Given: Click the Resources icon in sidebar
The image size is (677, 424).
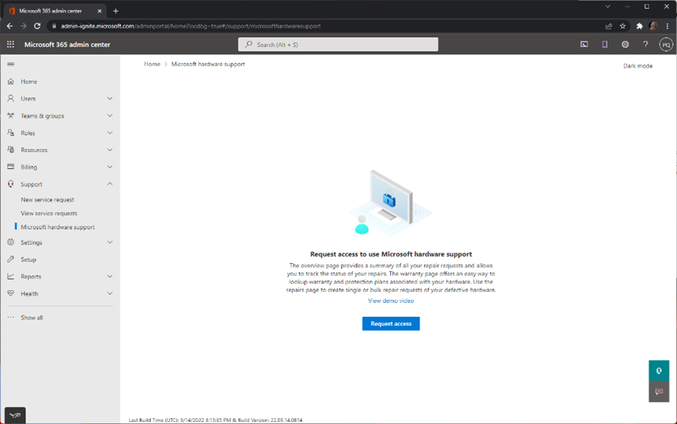Looking at the screenshot, I should pyautogui.click(x=11, y=149).
